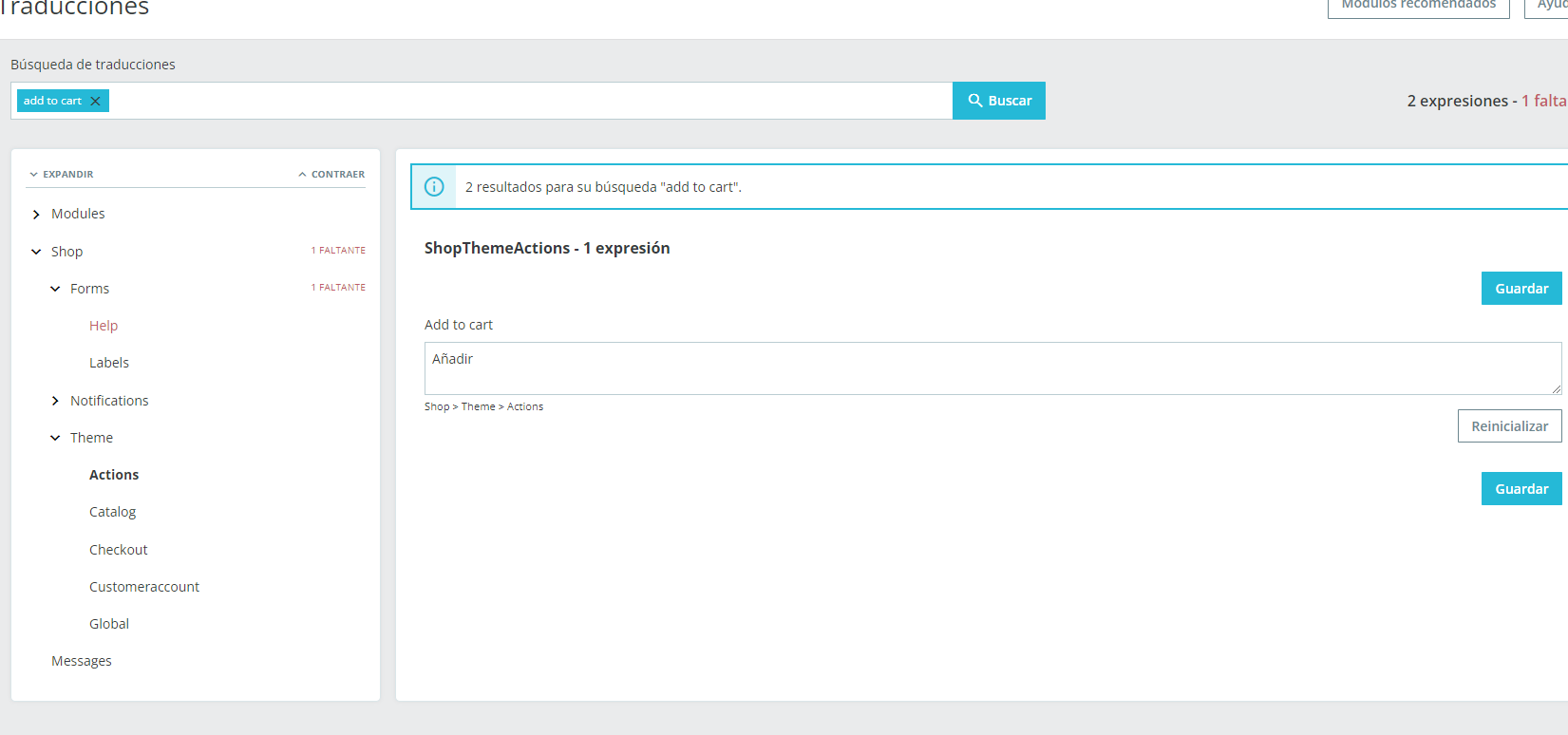Click the info icon in results banner
Viewport: 1568px width, 735px height.
434,187
